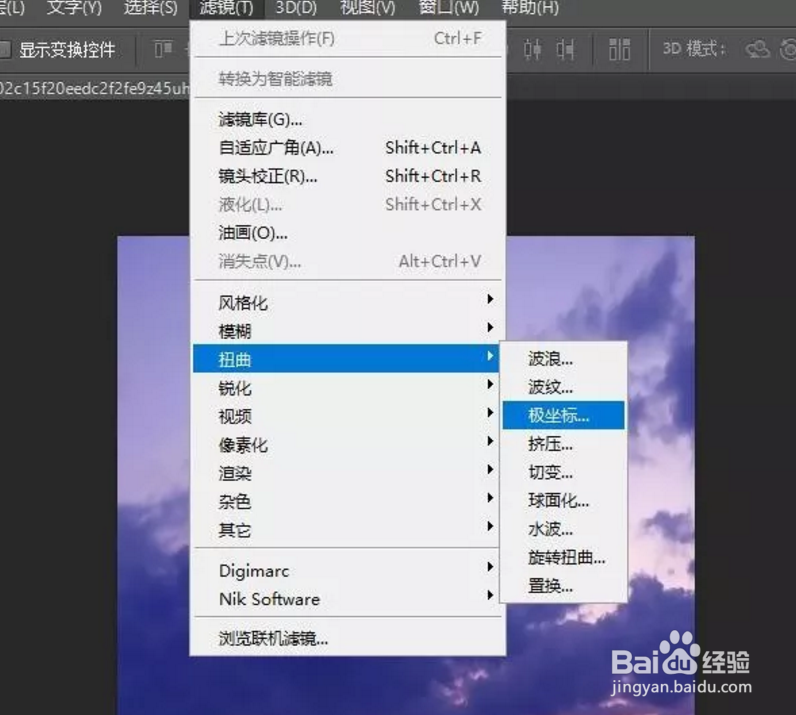This screenshot has width=796, height=715.
Task: Expand the 模糊 submenu
Action: 348,331
